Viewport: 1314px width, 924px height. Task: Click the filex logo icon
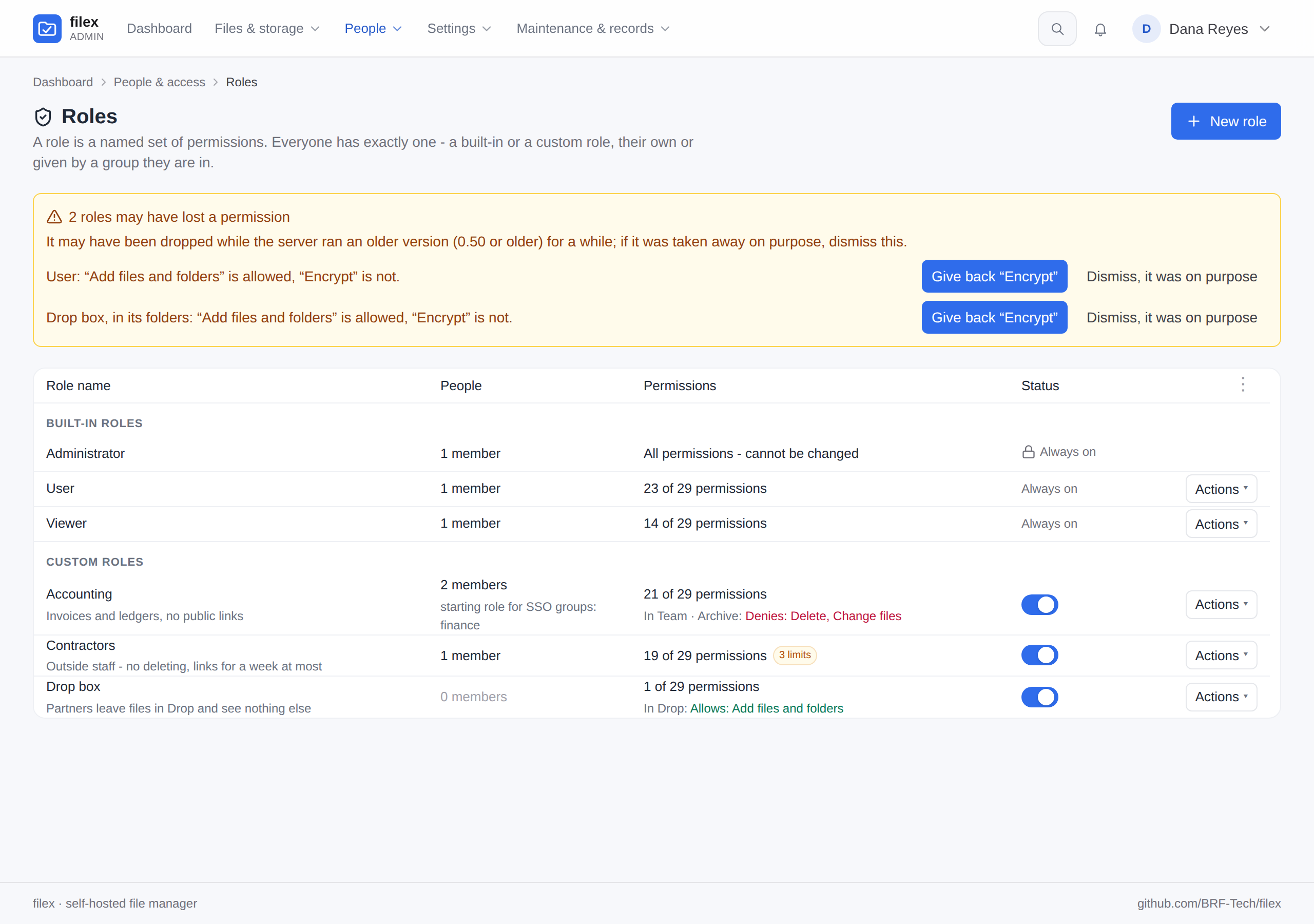pyautogui.click(x=47, y=29)
